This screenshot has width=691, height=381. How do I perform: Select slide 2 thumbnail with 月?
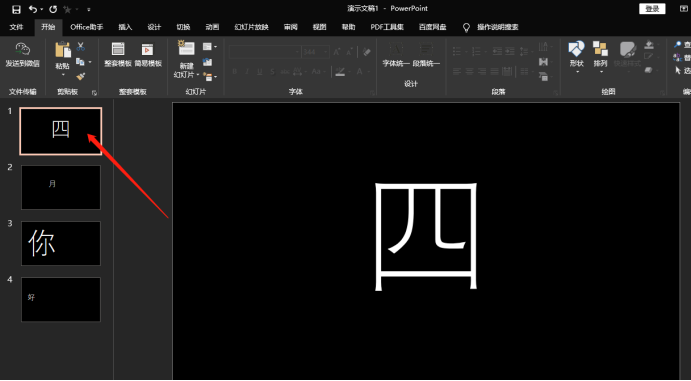(61, 187)
